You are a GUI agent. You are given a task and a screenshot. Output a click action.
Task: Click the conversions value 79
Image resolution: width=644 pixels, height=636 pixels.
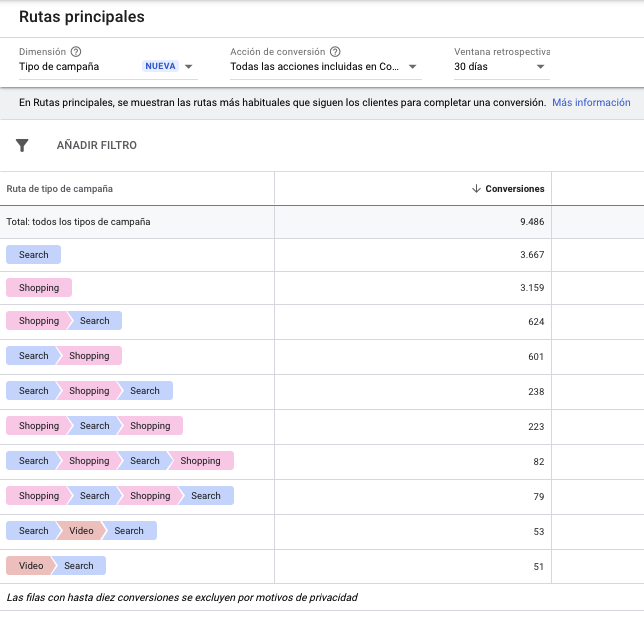click(x=539, y=496)
